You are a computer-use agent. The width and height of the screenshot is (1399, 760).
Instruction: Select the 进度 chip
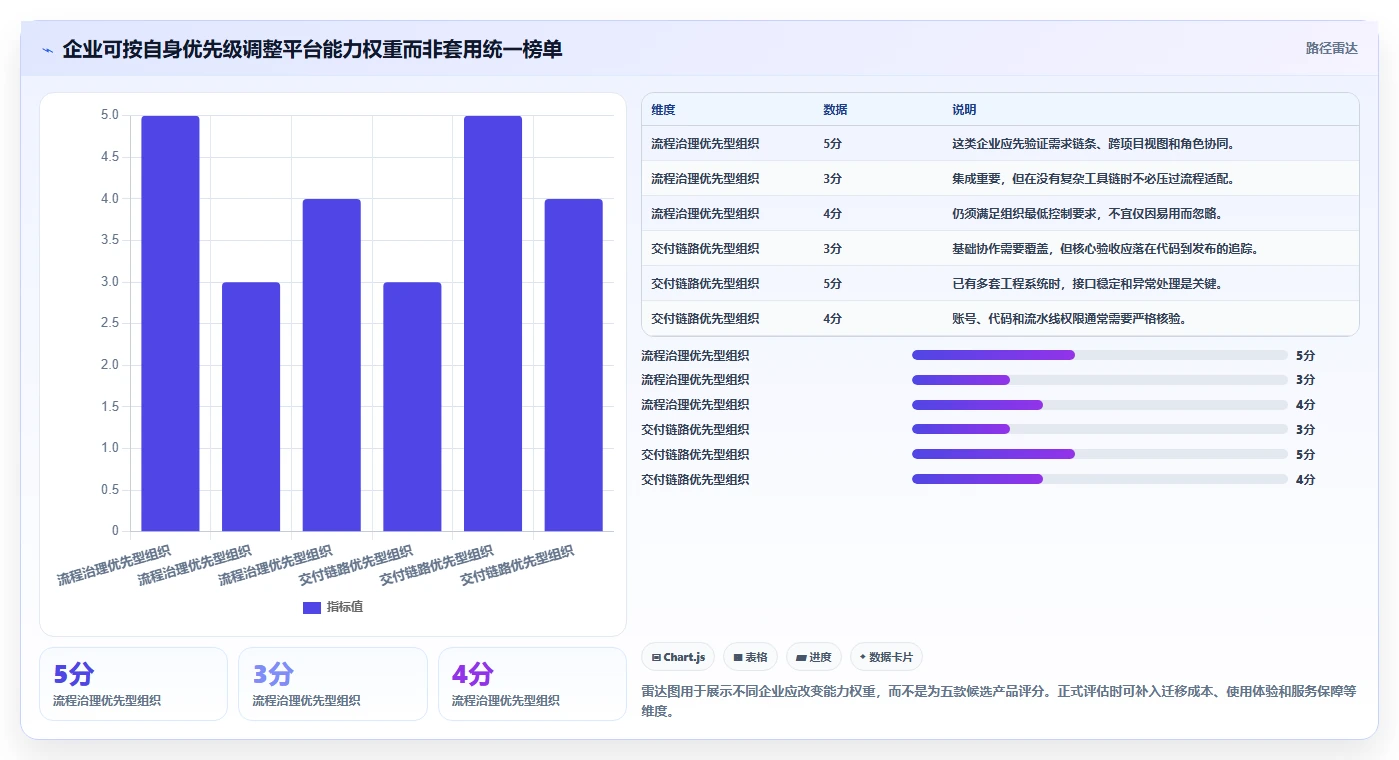pos(814,657)
